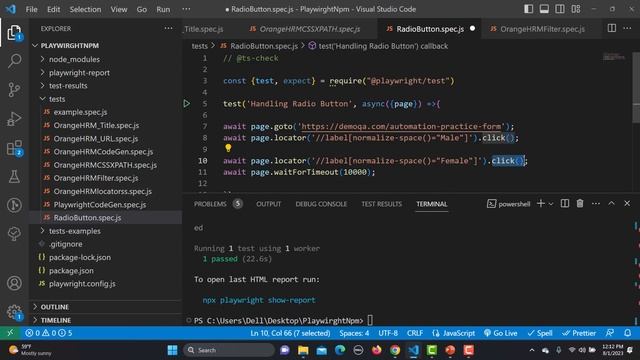Viewport: 640px width, 360px height.
Task: Open the Extensions view
Action: tap(14, 148)
